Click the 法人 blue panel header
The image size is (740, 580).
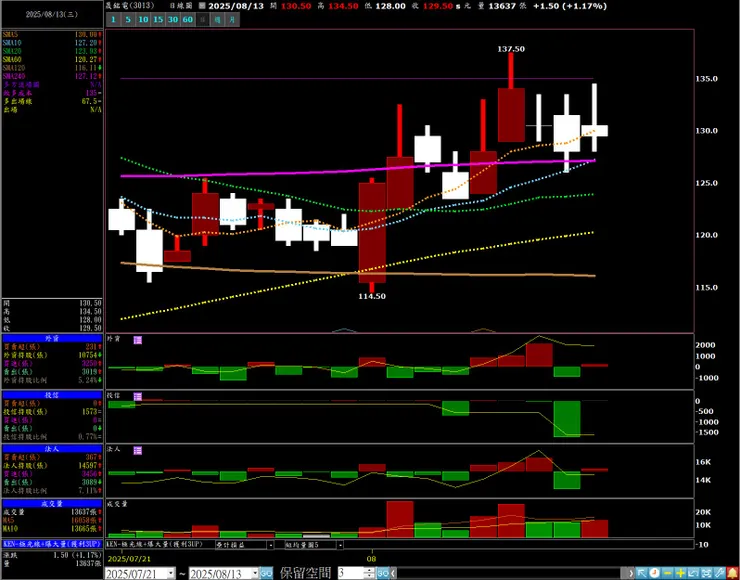[x=52, y=449]
